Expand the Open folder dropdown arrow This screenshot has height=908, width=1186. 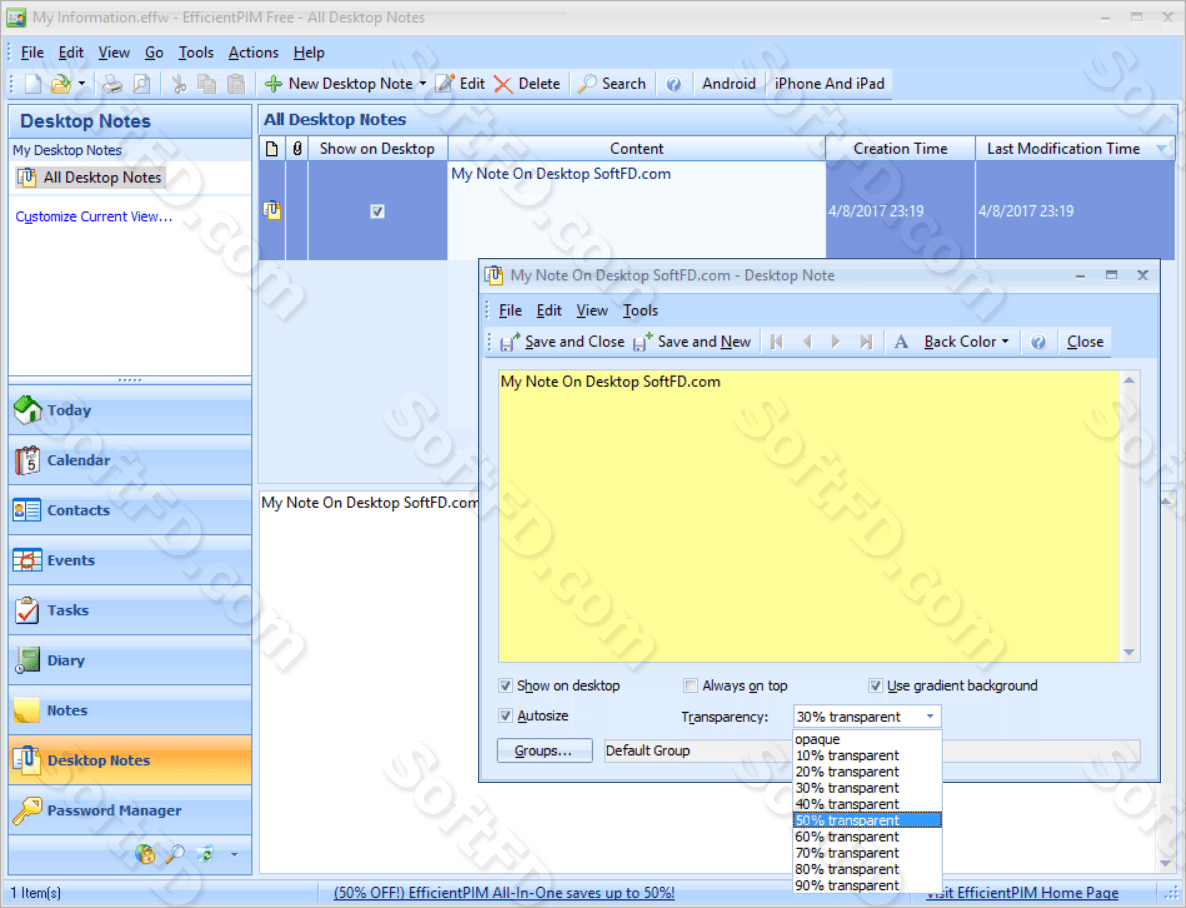click(x=81, y=84)
